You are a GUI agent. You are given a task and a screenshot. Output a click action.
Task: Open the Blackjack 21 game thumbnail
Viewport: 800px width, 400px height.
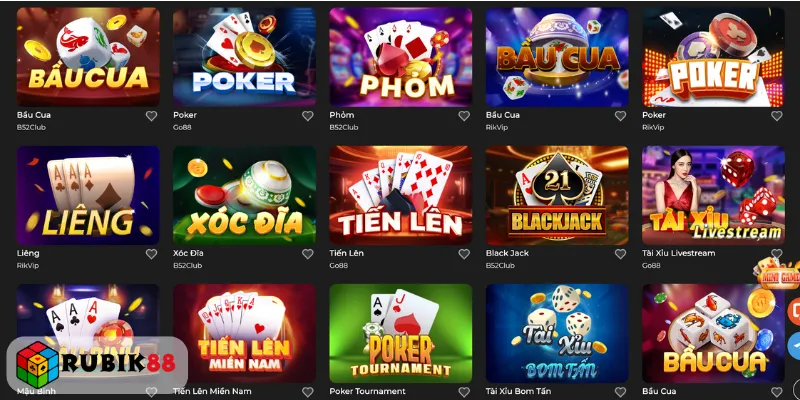point(557,195)
